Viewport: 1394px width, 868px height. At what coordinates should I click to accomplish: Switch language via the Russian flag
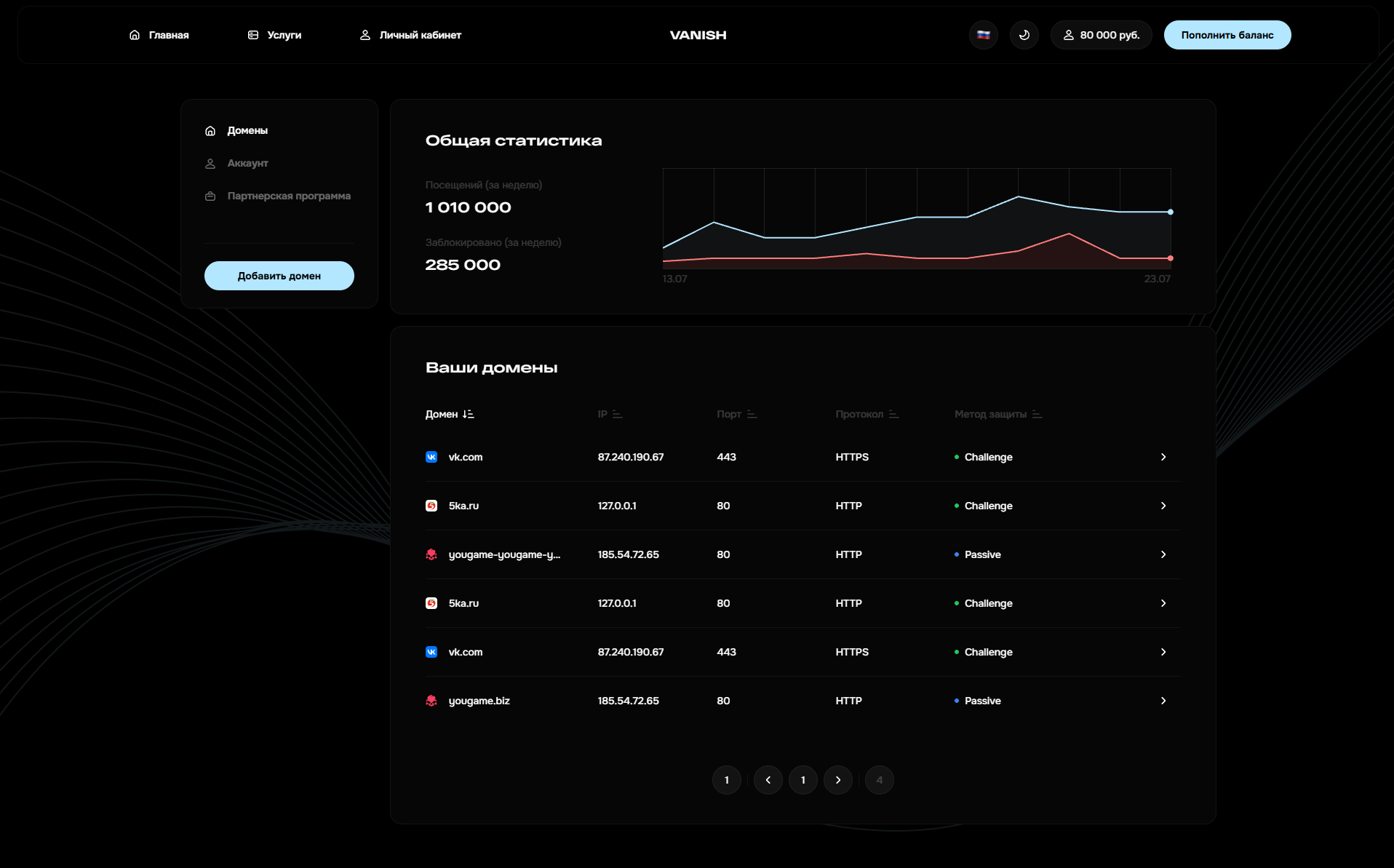click(x=984, y=34)
